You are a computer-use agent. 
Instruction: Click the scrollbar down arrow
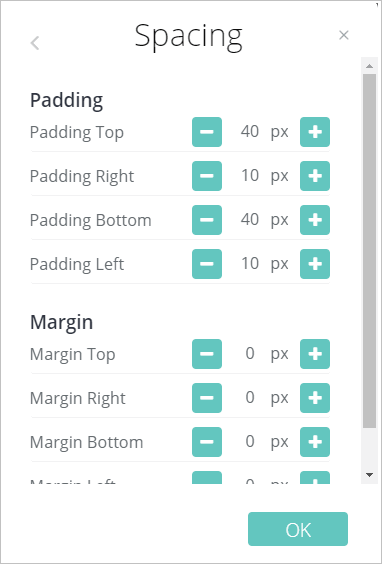(x=369, y=475)
